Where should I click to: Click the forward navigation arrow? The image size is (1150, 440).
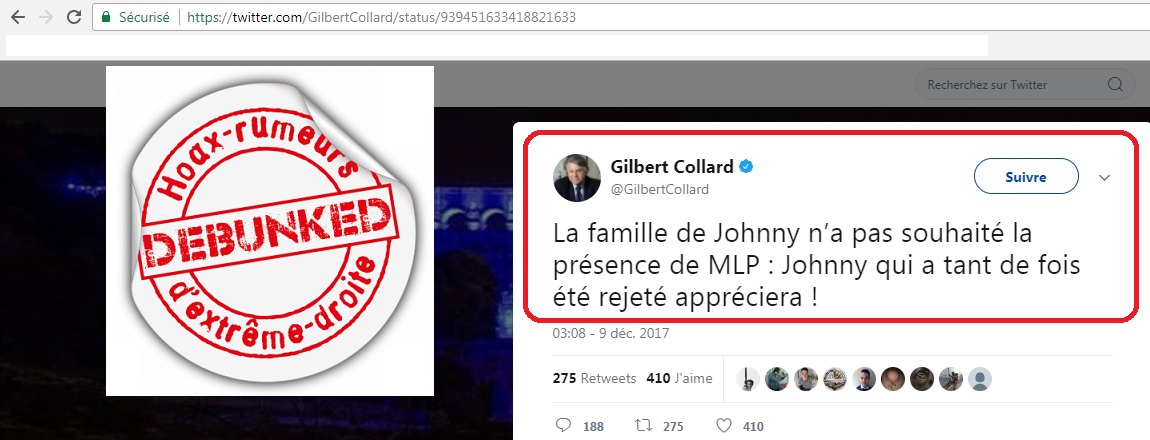(45, 17)
